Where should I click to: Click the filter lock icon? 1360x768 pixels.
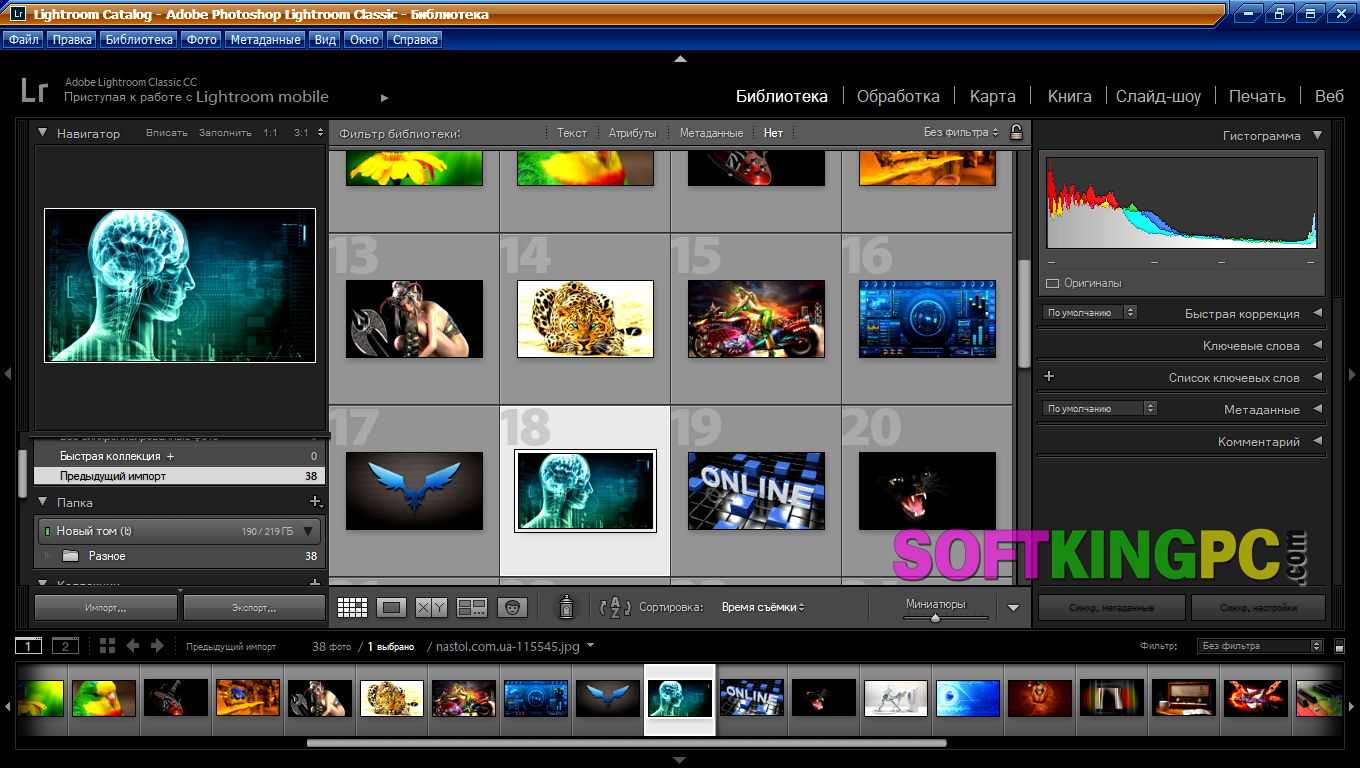[1016, 132]
